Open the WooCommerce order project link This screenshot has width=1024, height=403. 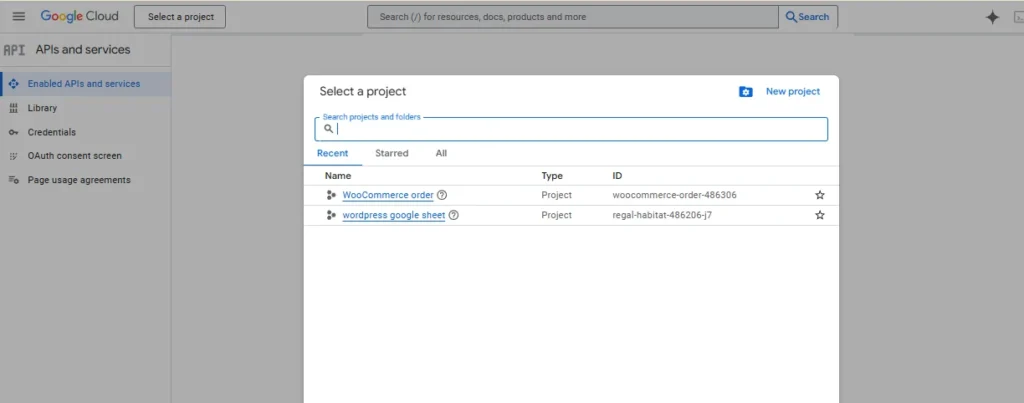pyautogui.click(x=388, y=195)
